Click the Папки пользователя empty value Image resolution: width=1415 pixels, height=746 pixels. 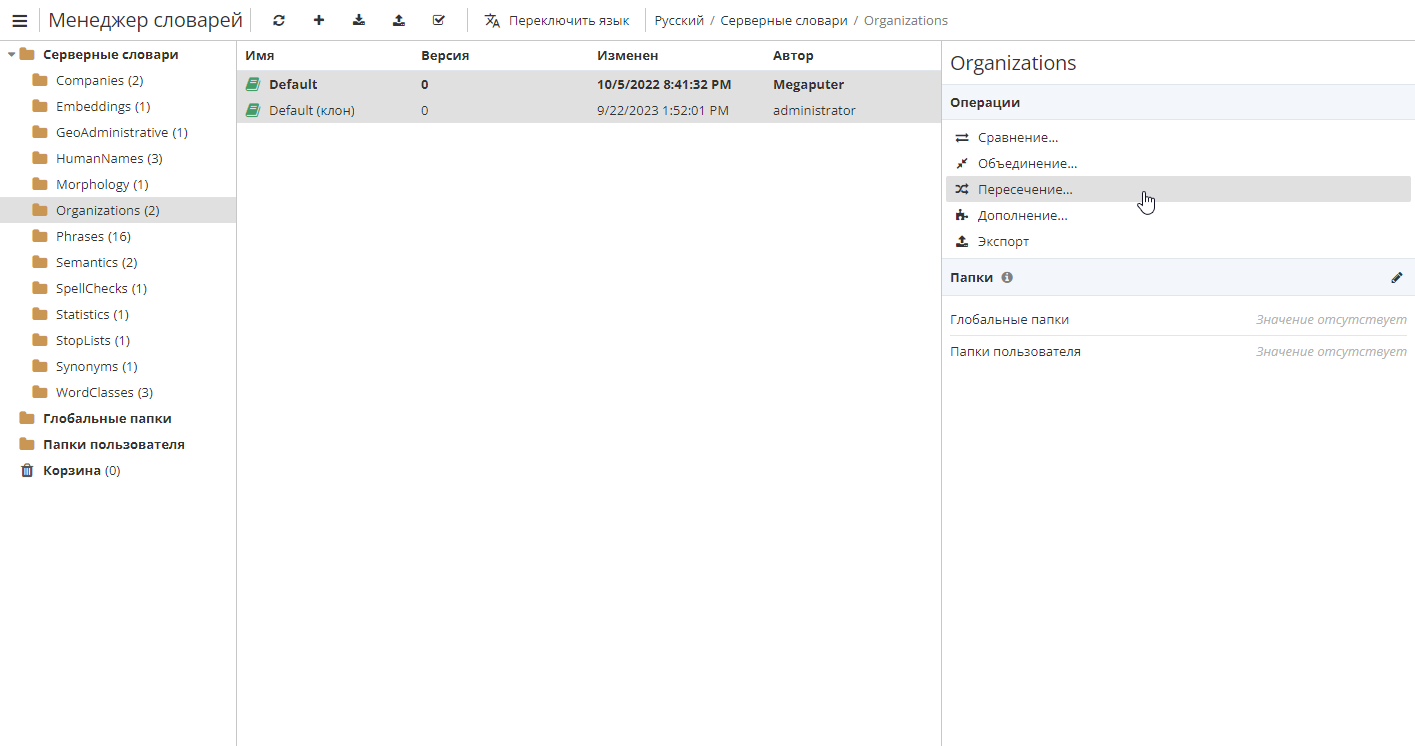click(x=1331, y=351)
